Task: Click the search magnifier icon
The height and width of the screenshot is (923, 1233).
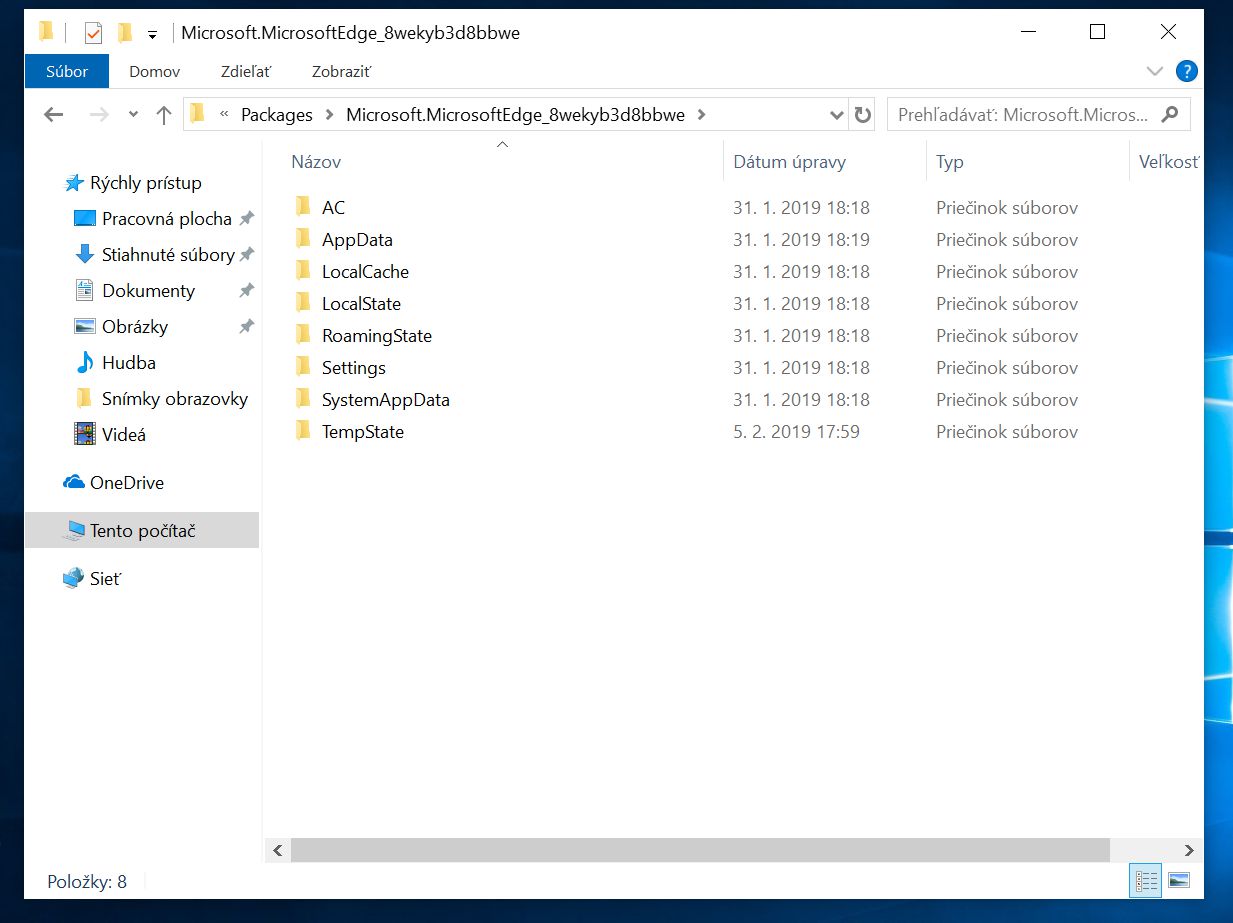Action: (1170, 115)
